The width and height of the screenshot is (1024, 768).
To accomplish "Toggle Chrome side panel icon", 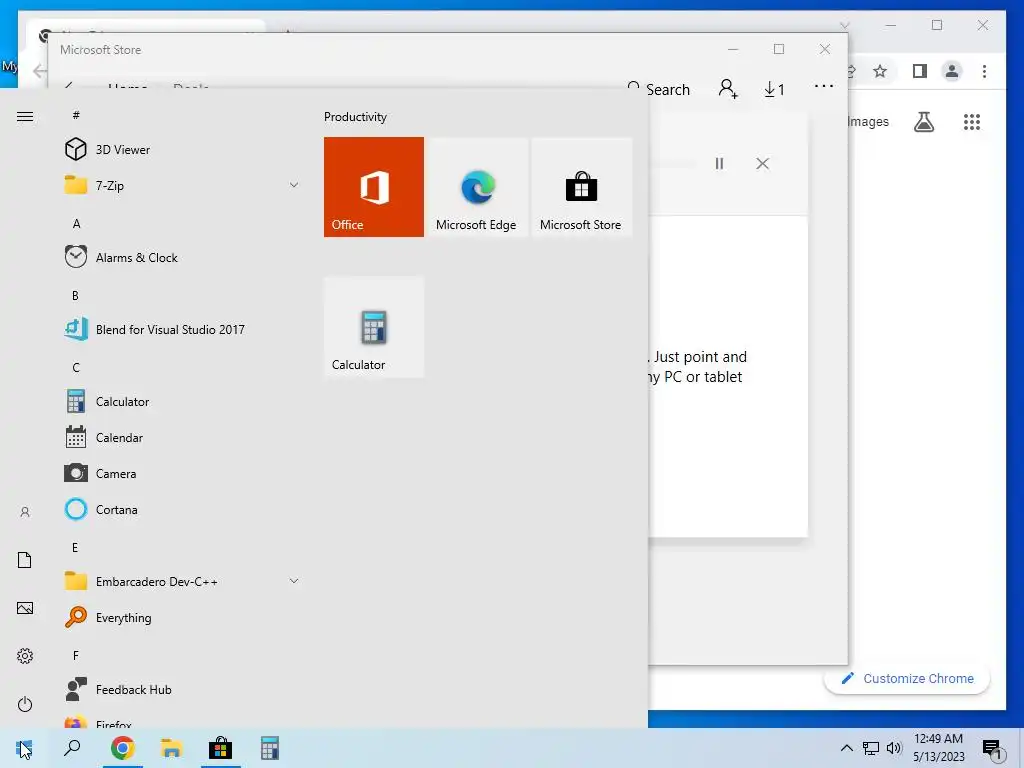I will (920, 71).
